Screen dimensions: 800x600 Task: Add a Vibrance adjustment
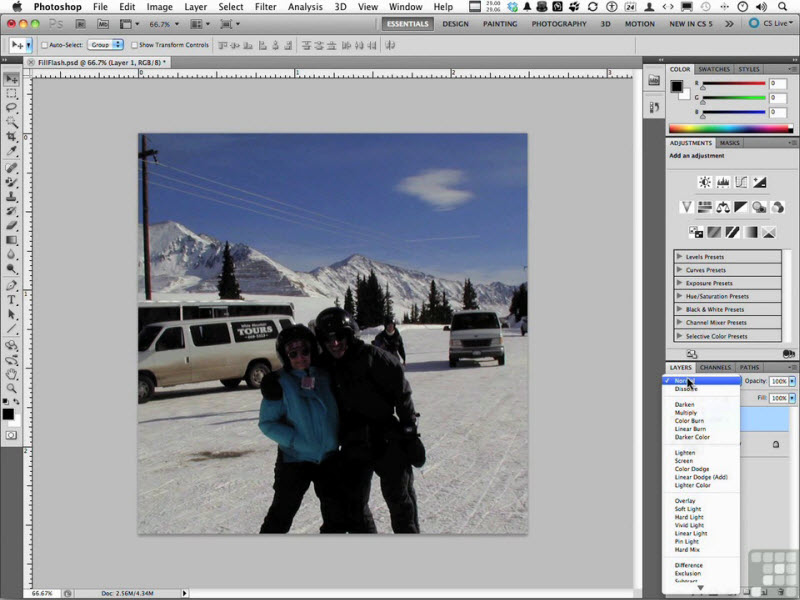[x=687, y=207]
